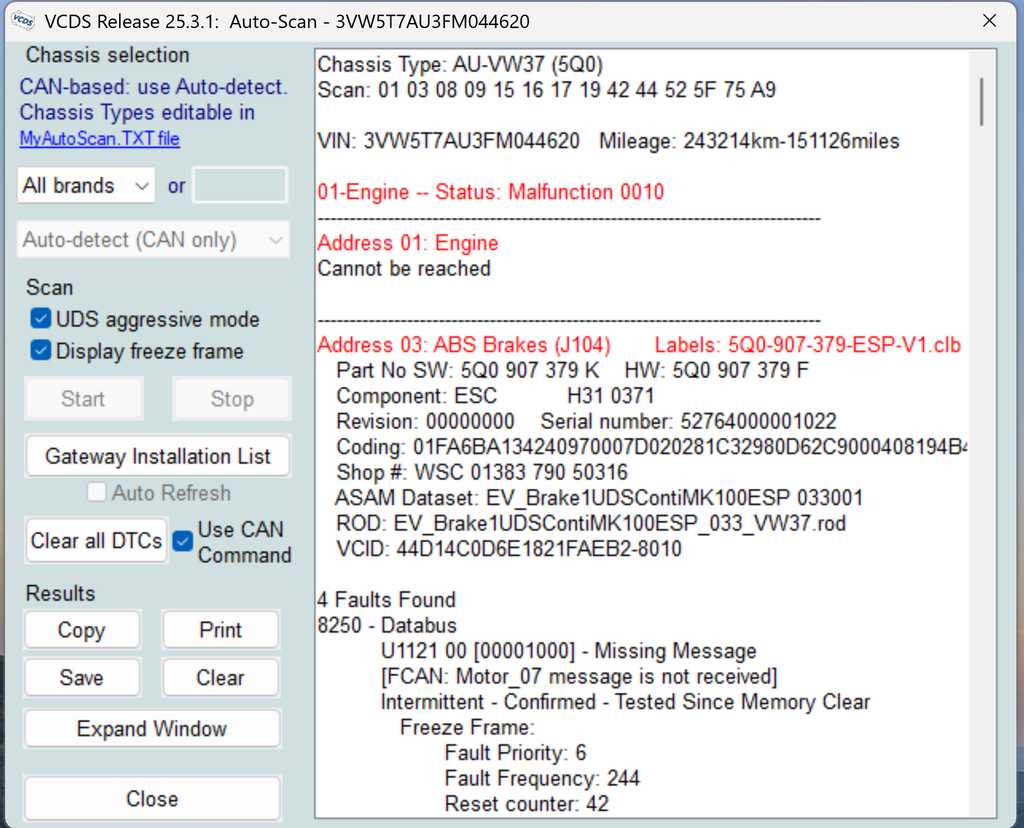This screenshot has height=828, width=1024.
Task: Print the scan results
Action: pyautogui.click(x=221, y=630)
